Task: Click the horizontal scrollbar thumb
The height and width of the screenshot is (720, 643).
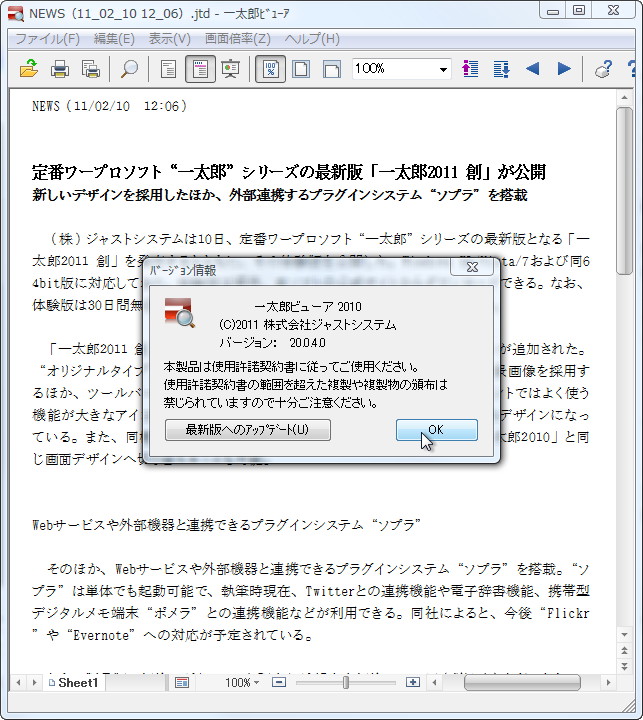Action: (522, 683)
